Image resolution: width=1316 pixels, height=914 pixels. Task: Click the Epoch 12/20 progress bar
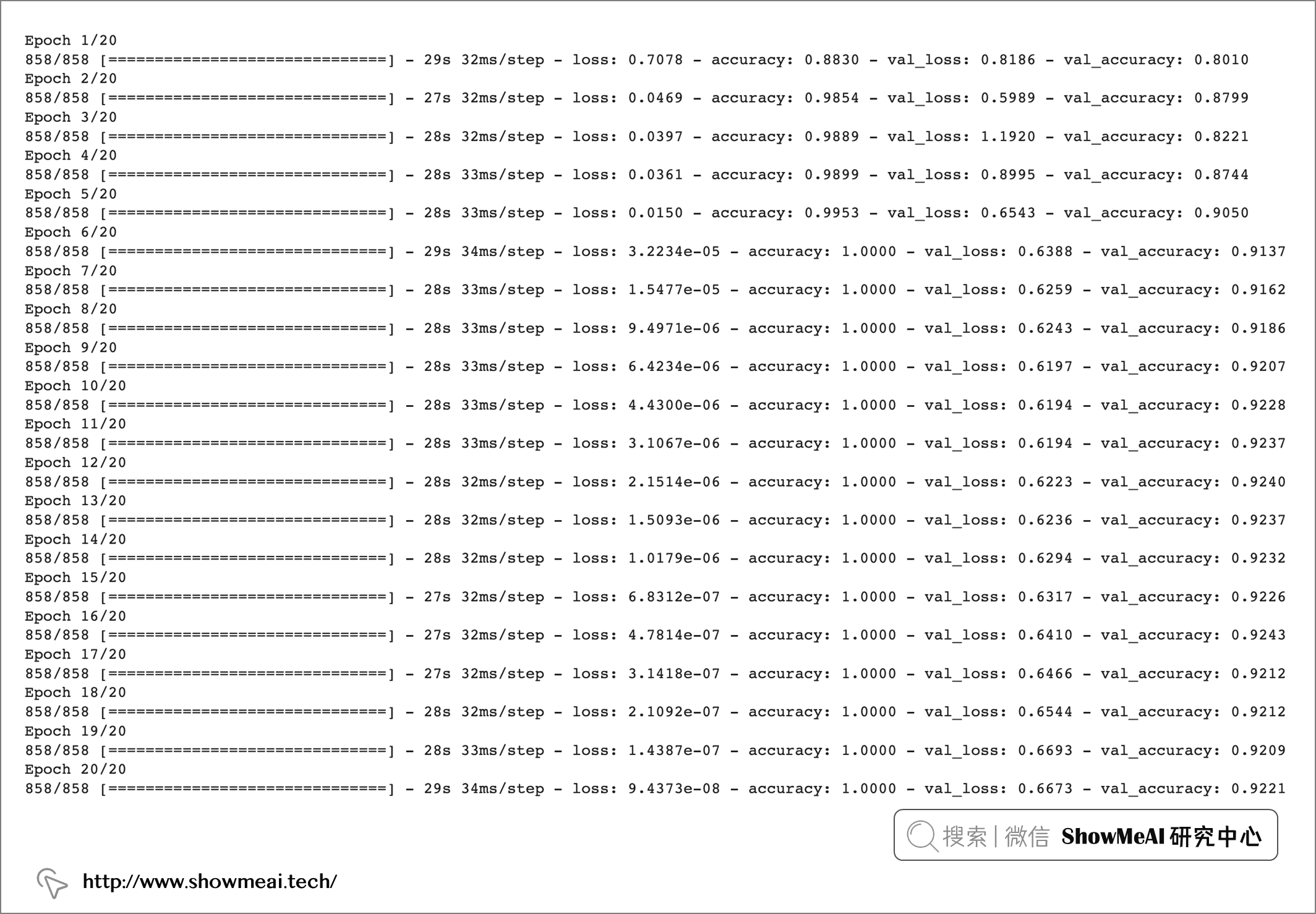[x=247, y=482]
